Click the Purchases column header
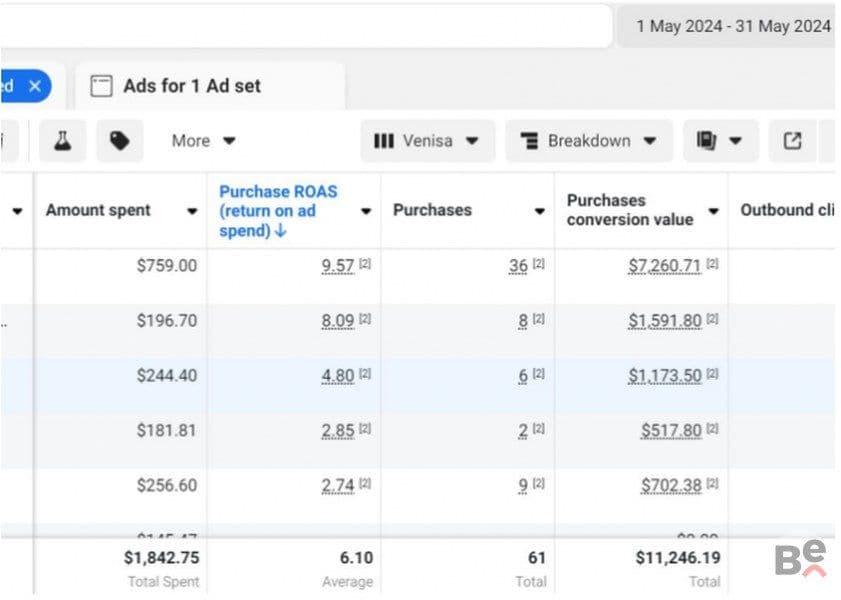841x600 pixels. tap(432, 210)
